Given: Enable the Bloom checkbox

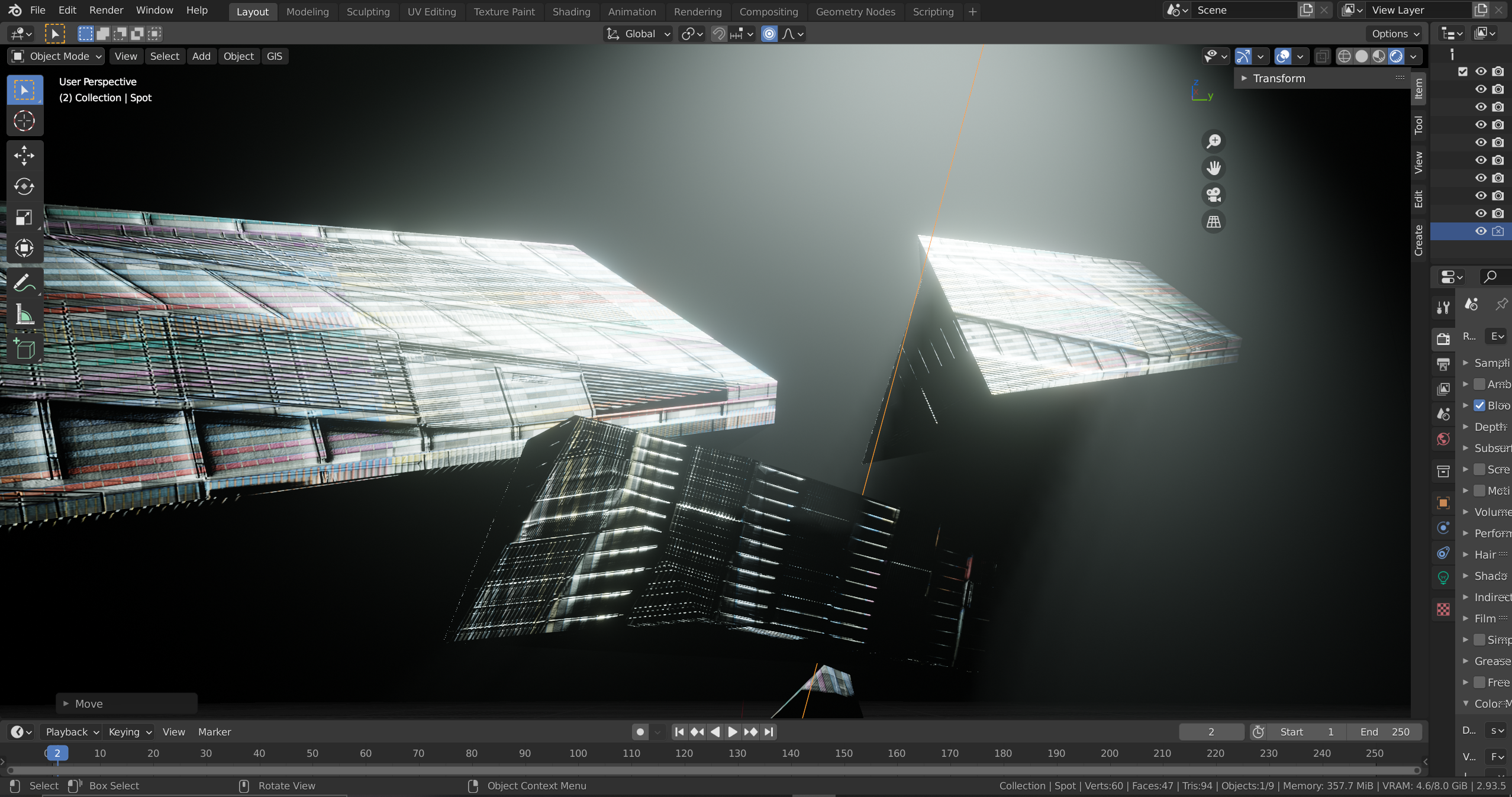Looking at the screenshot, I should click(1479, 405).
